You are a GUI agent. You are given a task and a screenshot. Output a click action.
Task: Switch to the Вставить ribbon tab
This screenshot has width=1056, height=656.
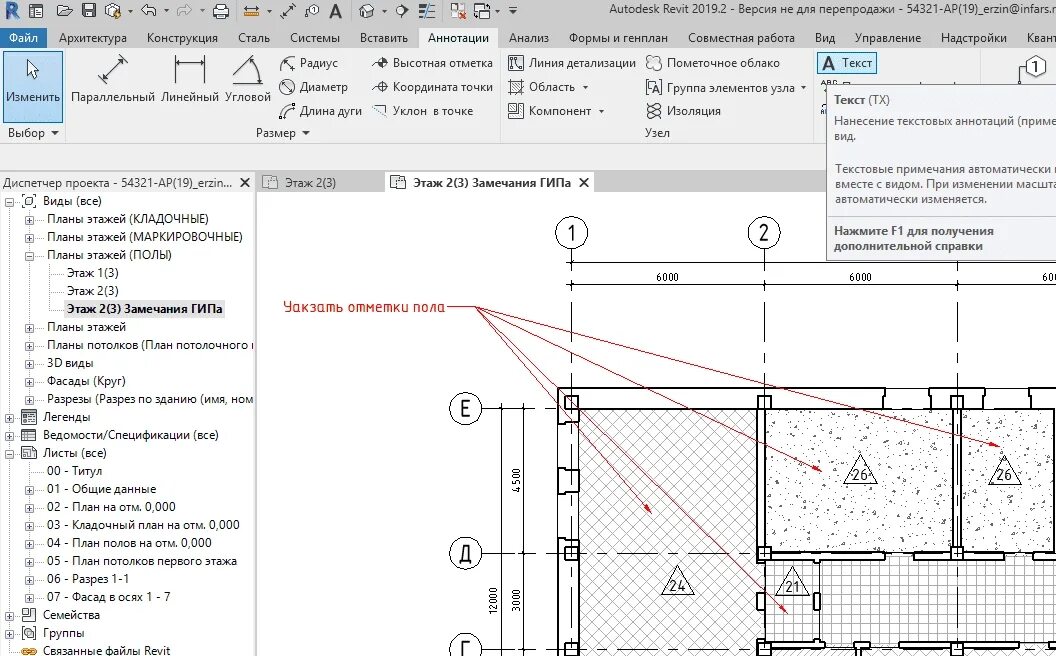(x=383, y=38)
